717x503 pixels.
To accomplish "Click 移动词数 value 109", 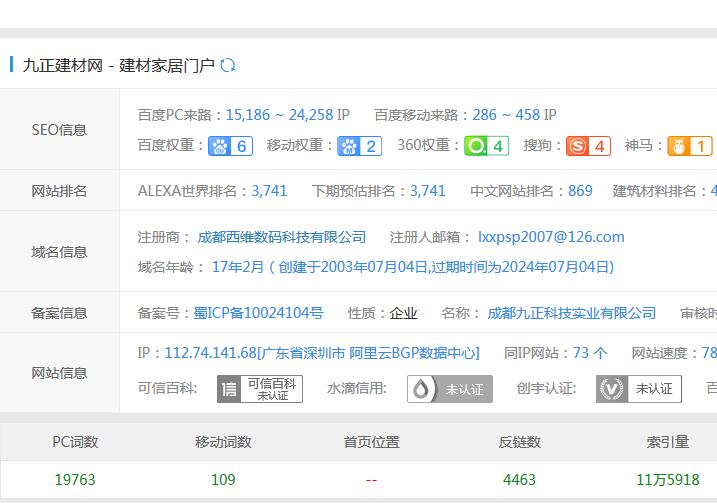I will click(x=223, y=480).
